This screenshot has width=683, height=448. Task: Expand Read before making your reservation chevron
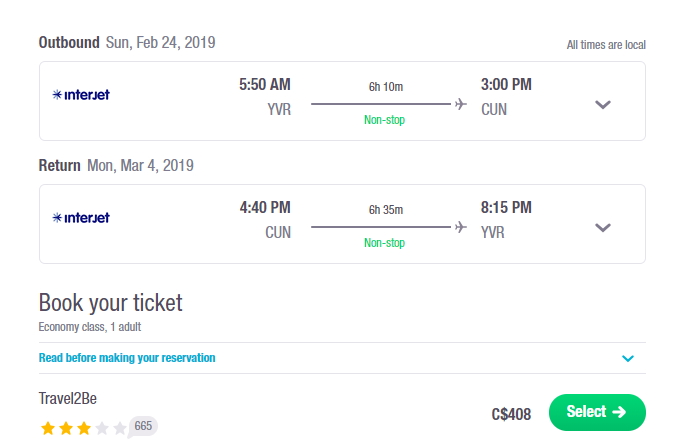click(628, 358)
